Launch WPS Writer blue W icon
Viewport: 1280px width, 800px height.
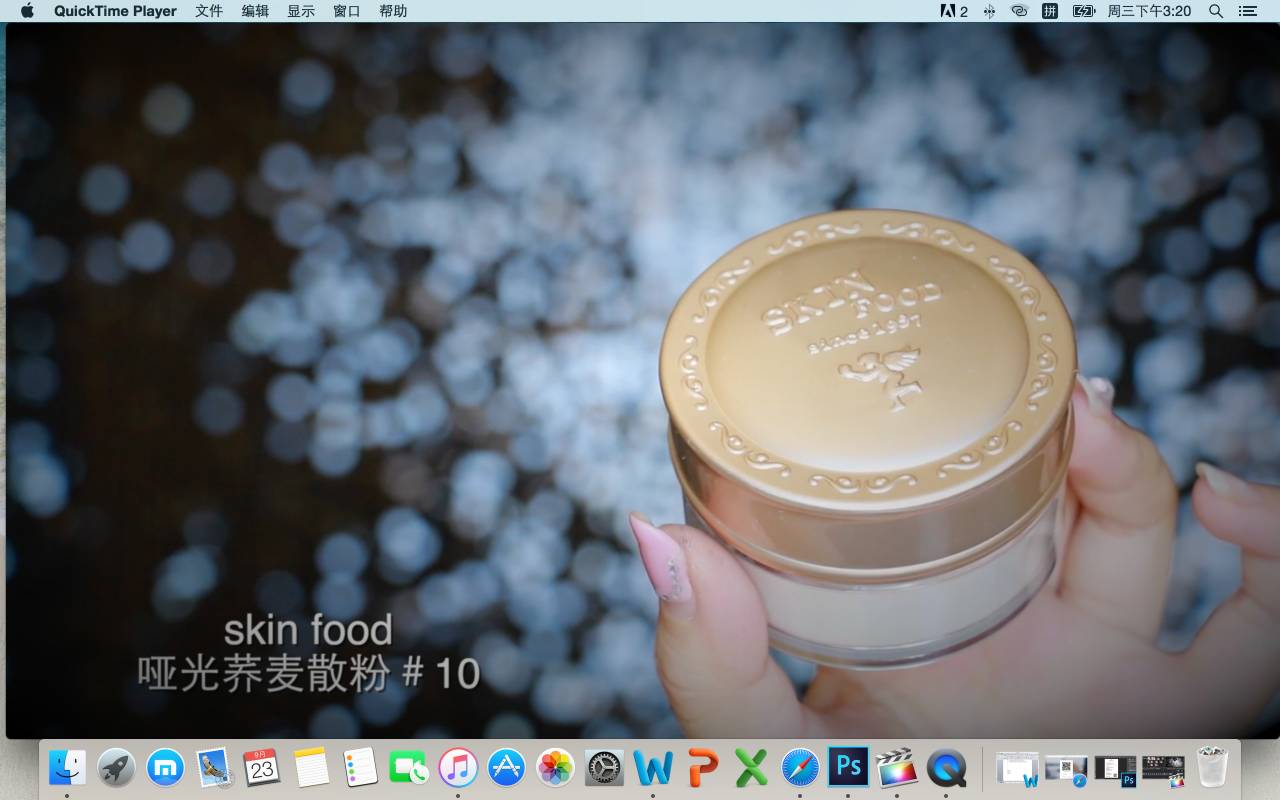[653, 768]
